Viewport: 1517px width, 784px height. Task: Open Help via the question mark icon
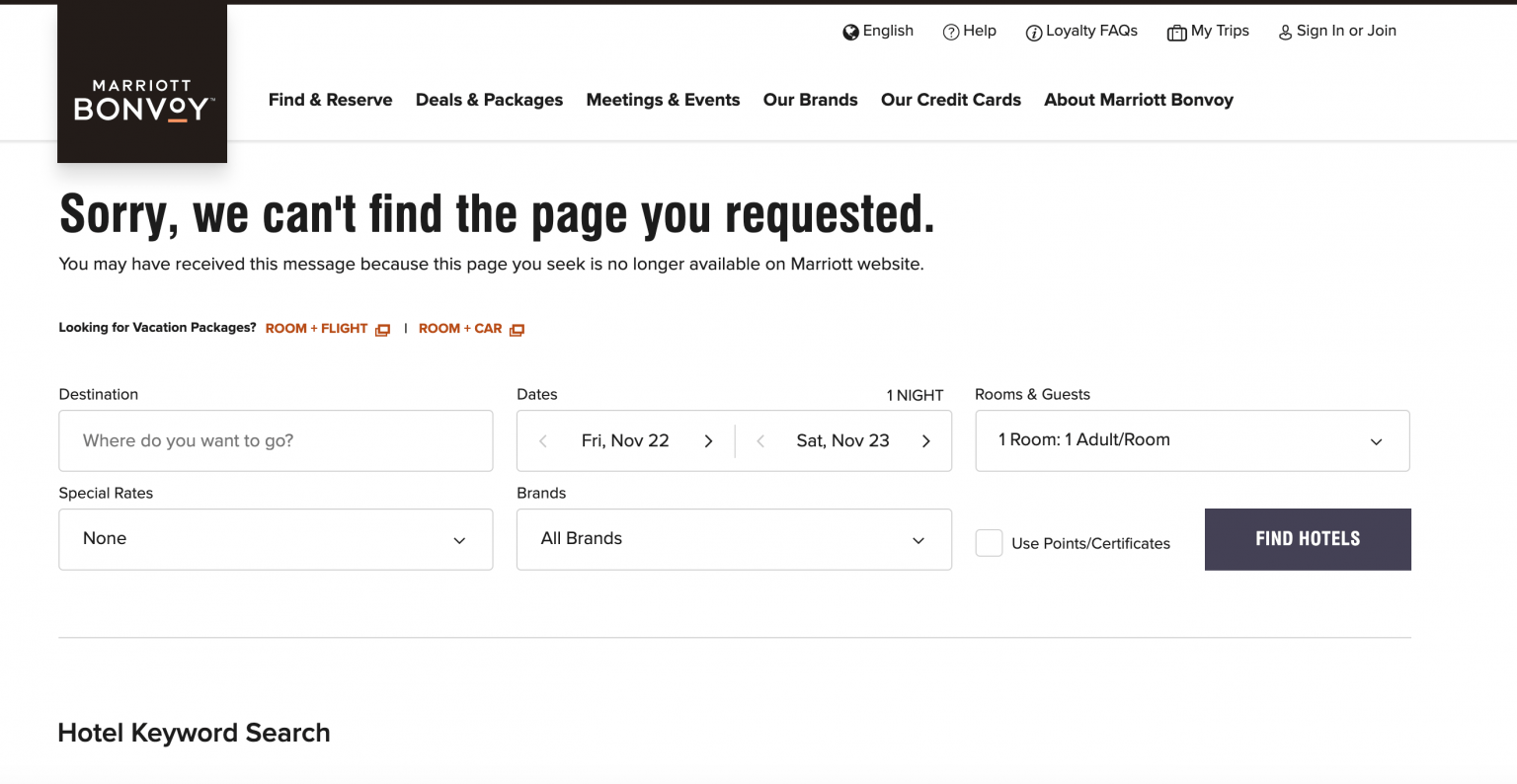(949, 31)
